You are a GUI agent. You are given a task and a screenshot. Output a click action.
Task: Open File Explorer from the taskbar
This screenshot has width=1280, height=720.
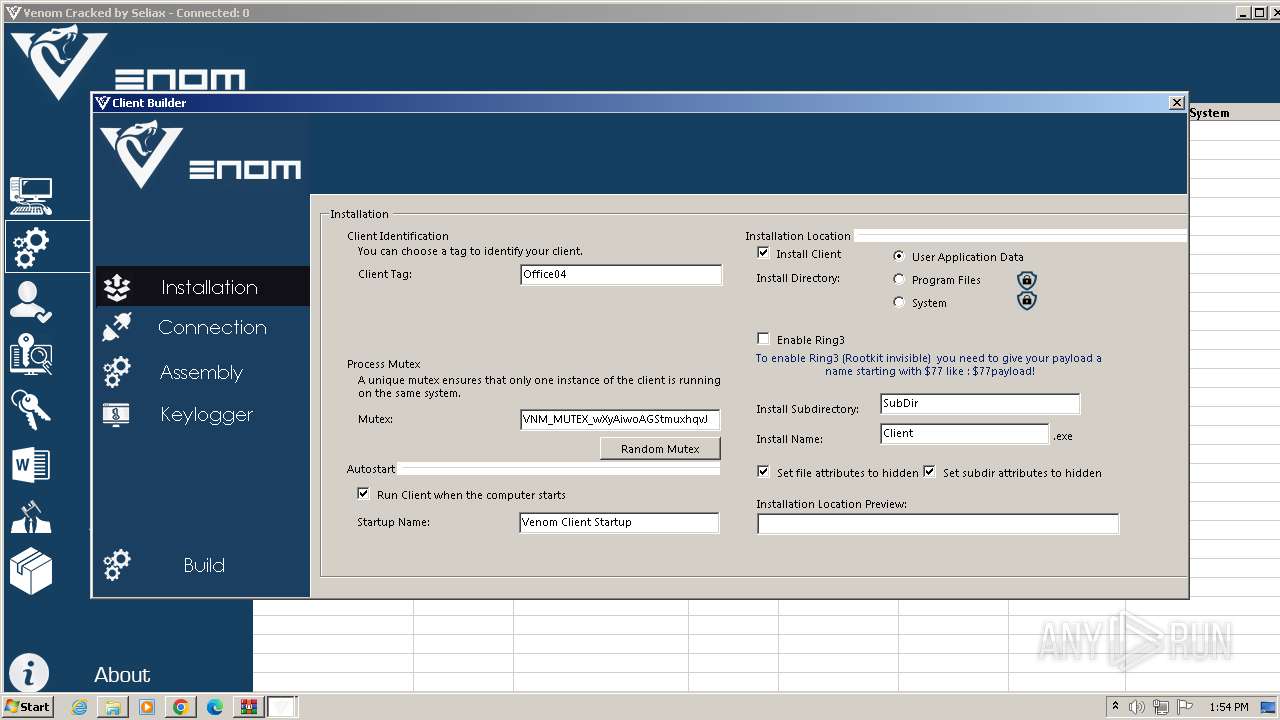(113, 707)
